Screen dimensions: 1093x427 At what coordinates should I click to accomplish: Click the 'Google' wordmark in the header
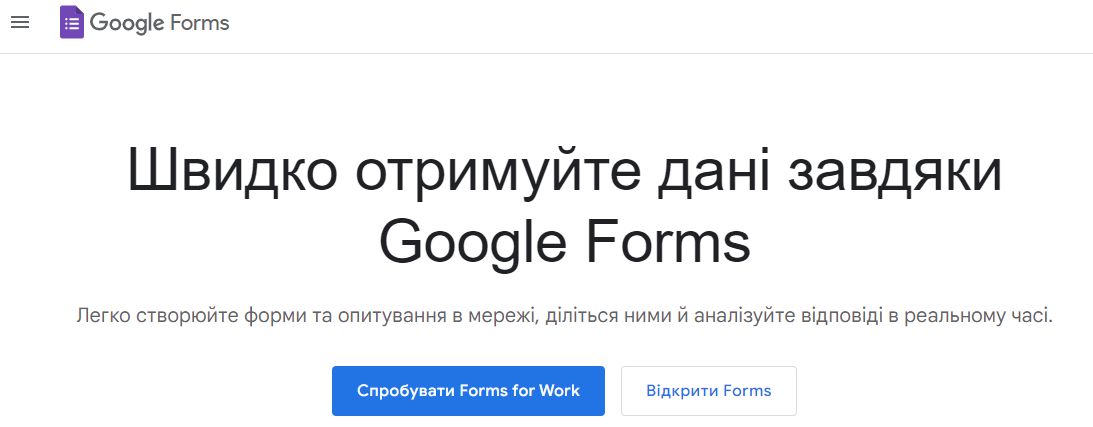point(127,24)
